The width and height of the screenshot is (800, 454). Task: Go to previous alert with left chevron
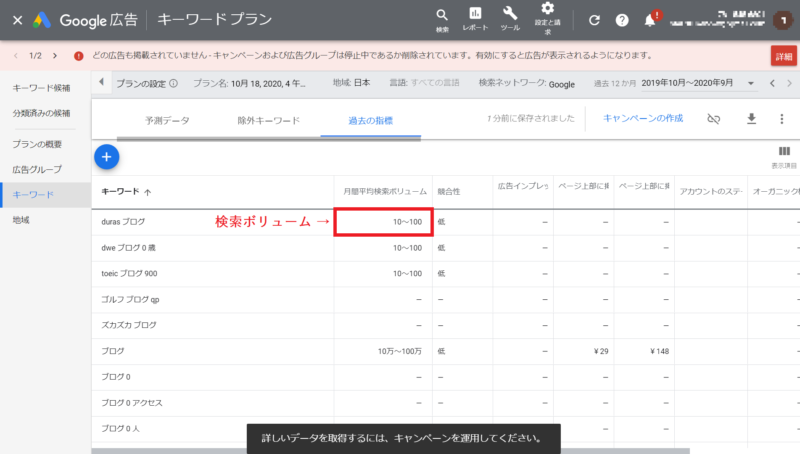16,56
